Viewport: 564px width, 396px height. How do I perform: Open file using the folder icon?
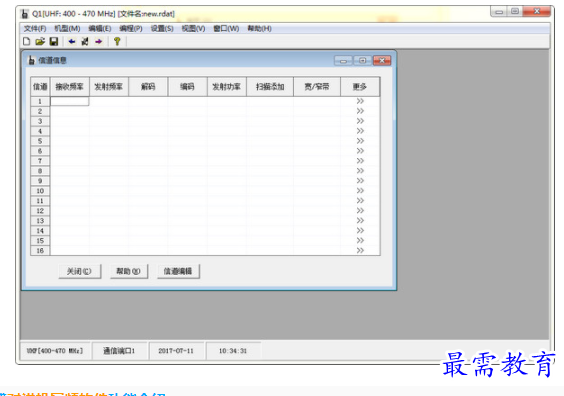tap(40, 42)
